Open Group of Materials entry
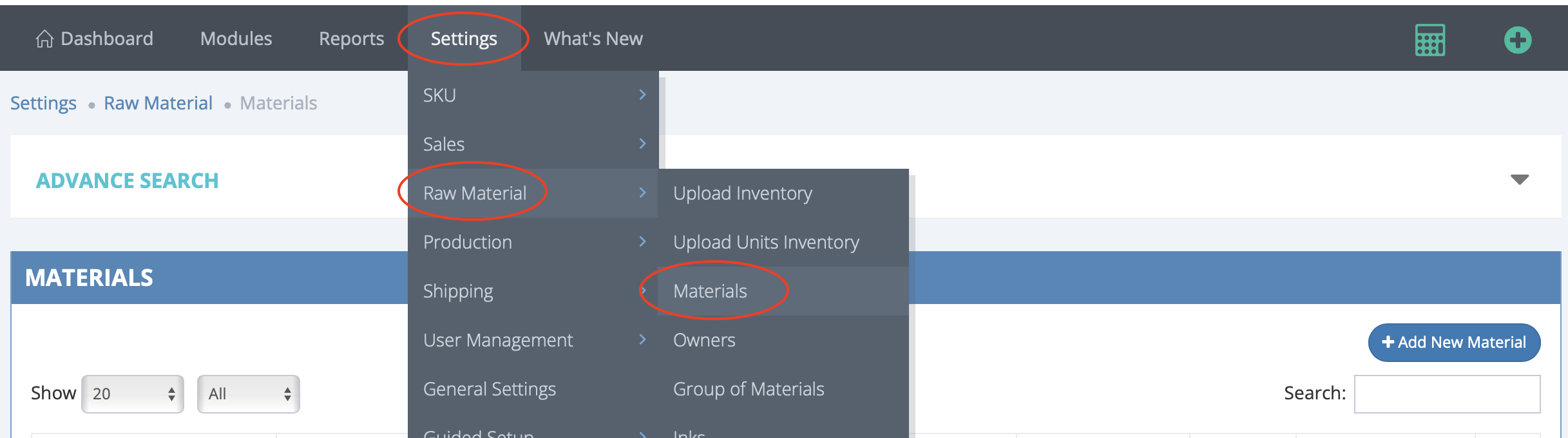 tap(748, 389)
